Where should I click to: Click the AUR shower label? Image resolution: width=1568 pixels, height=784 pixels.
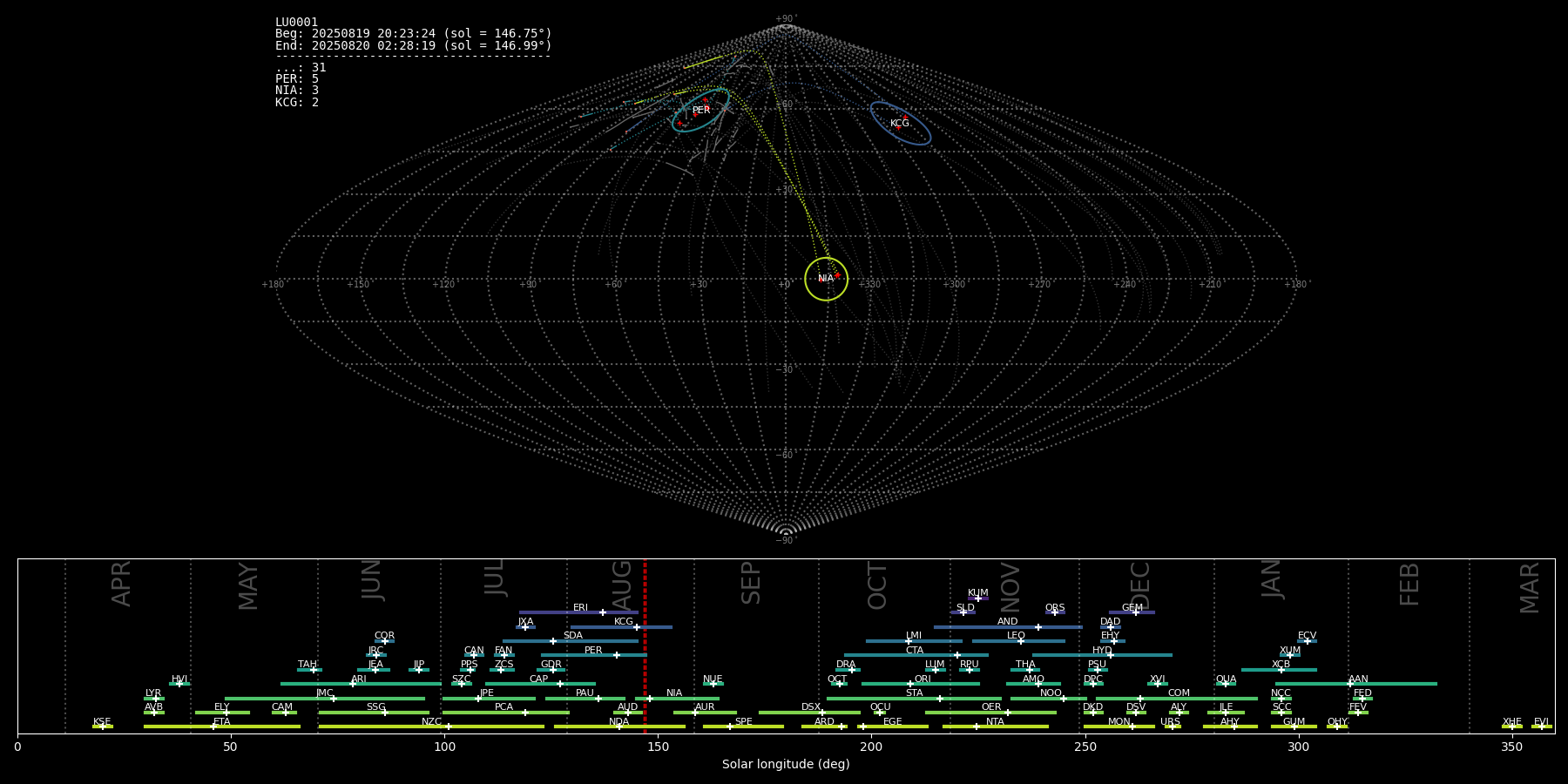click(x=705, y=707)
